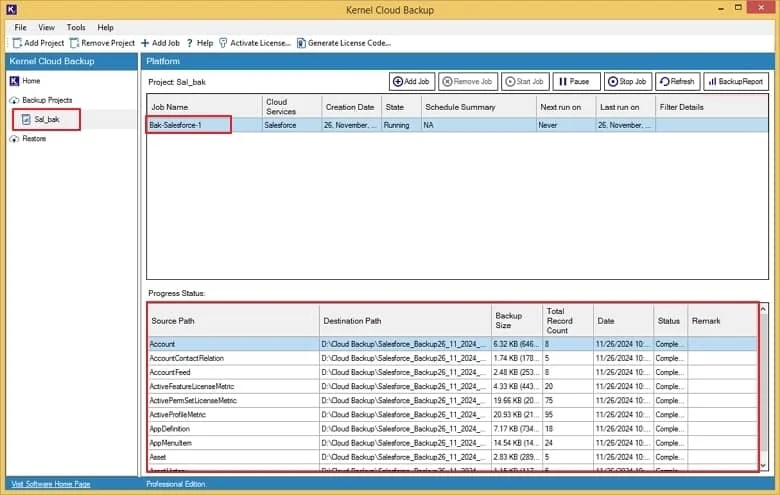The width and height of the screenshot is (780, 495).
Task: Open the View menu
Action: [46, 27]
